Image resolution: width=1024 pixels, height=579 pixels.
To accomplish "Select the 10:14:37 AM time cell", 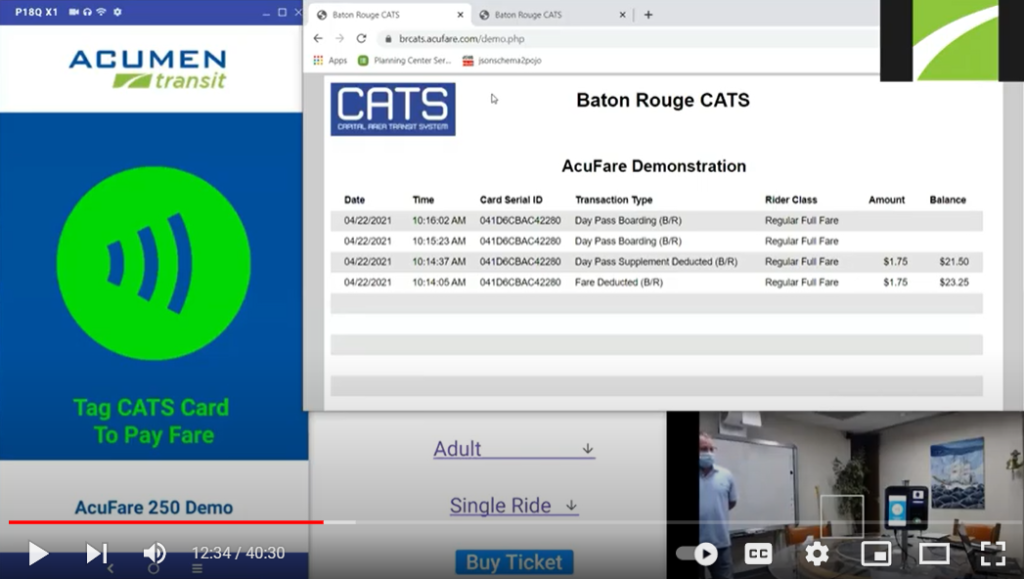I will 439,262.
